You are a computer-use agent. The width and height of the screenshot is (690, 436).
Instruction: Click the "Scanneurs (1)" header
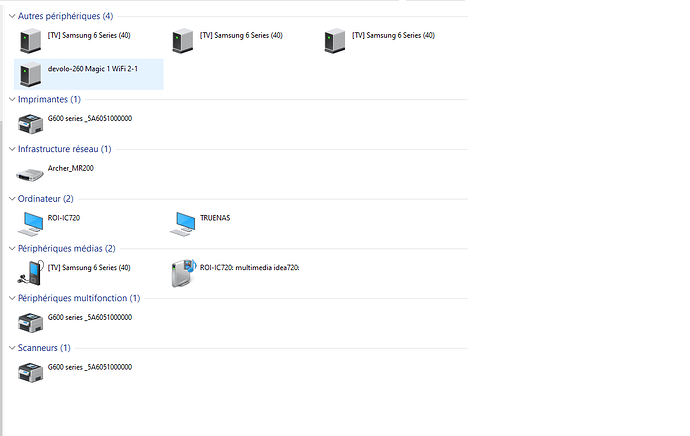click(44, 348)
